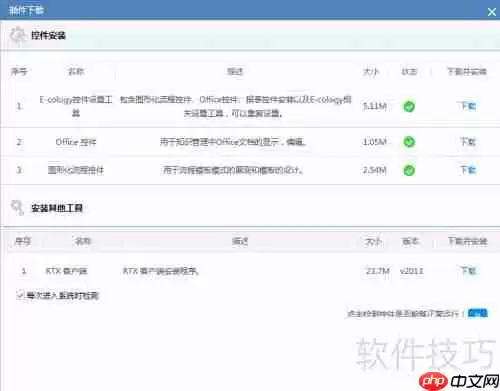
Task: Download the Office 控件 plugin
Action: (x=468, y=142)
